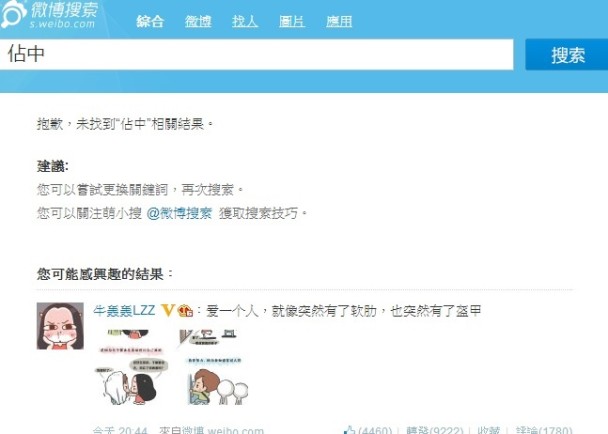Select the 找人 tab
Image resolution: width=608 pixels, height=434 pixels.
tap(245, 21)
